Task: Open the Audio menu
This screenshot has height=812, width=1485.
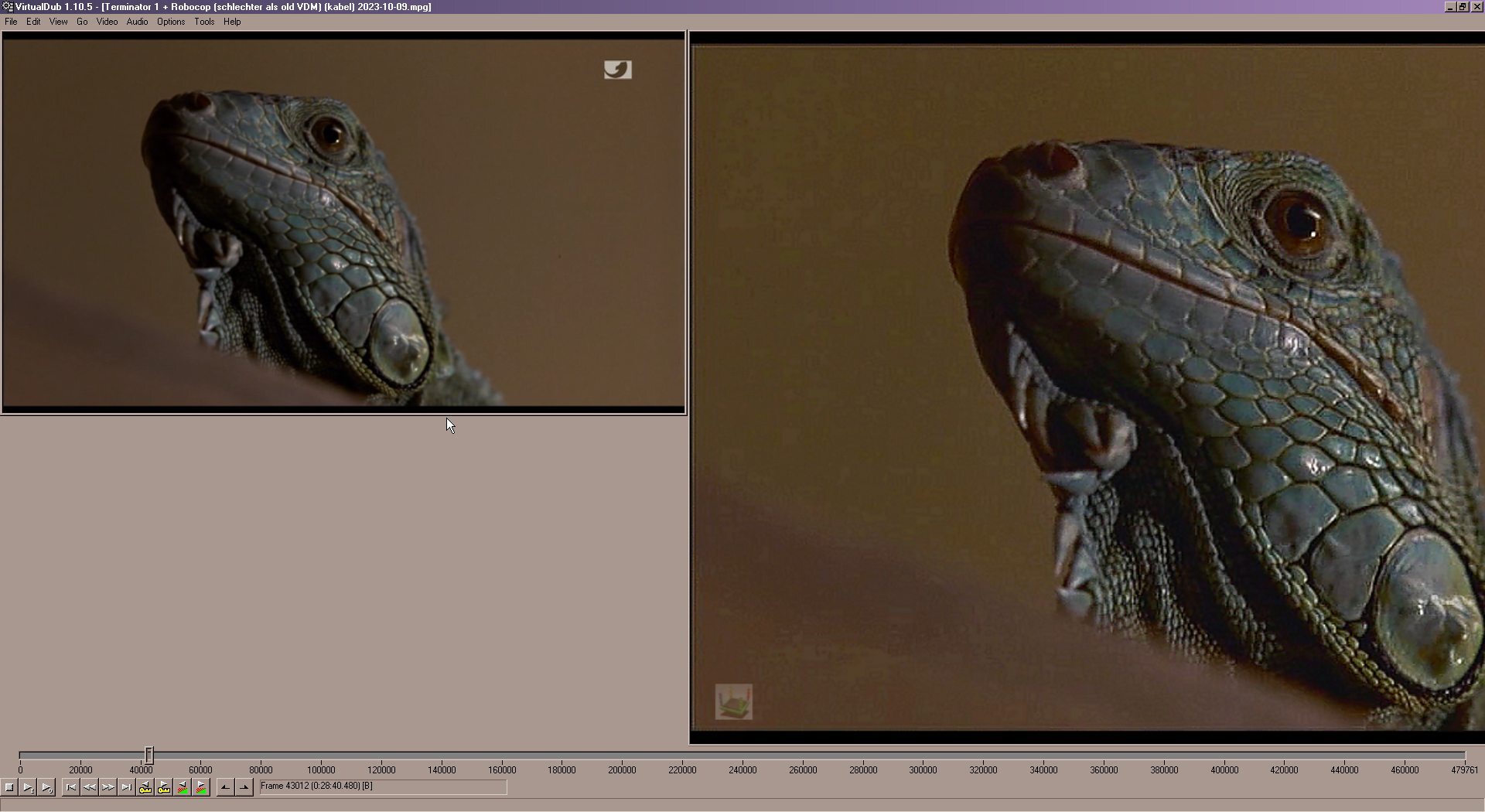Action: tap(137, 22)
